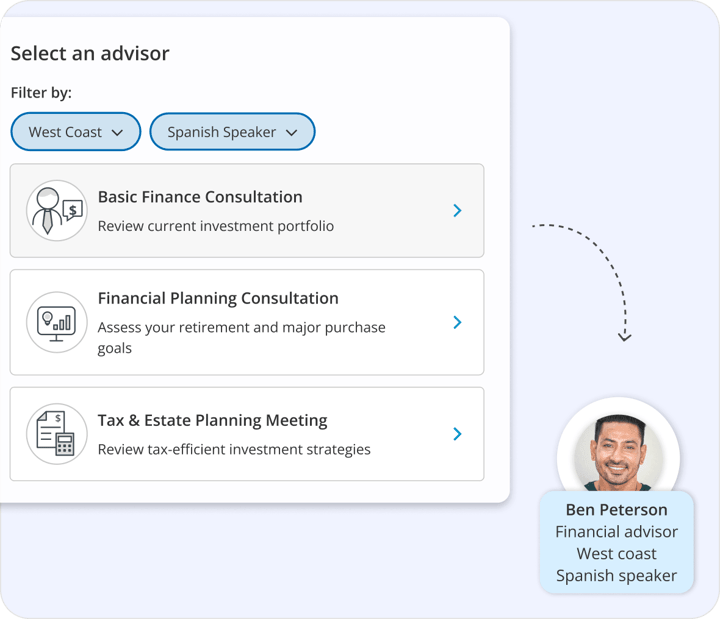This screenshot has width=720, height=619.
Task: Click the monitor chart planning icon
Action: pos(56,322)
